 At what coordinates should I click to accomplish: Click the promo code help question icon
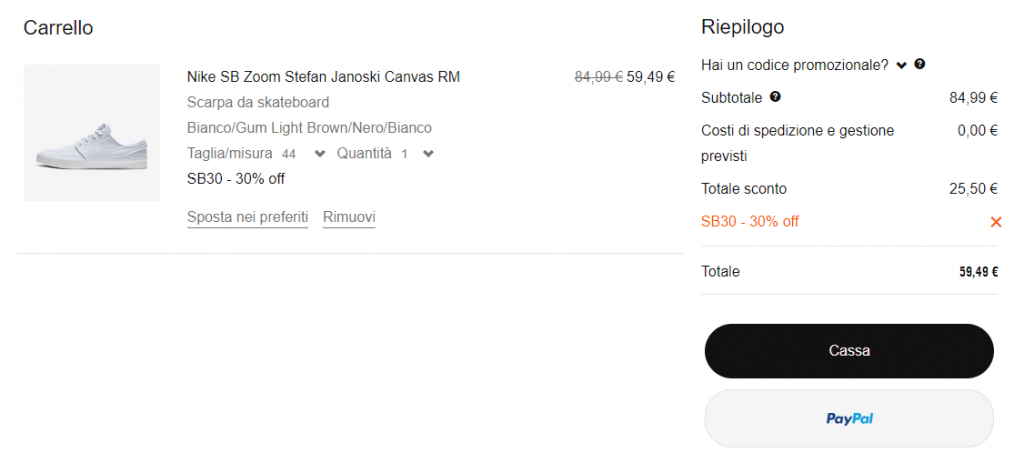(920, 64)
